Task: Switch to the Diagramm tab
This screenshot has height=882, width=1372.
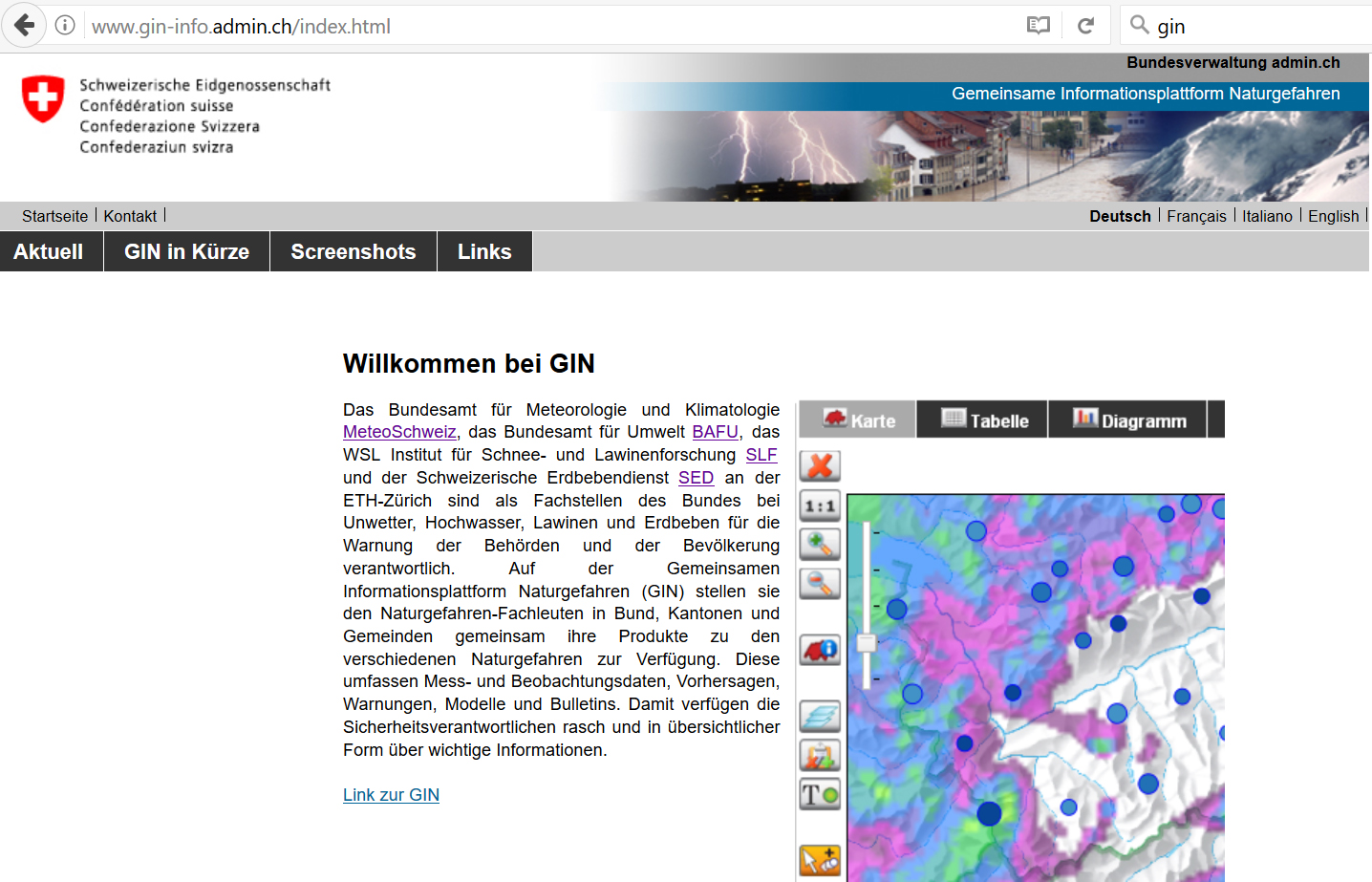Action: point(1129,420)
